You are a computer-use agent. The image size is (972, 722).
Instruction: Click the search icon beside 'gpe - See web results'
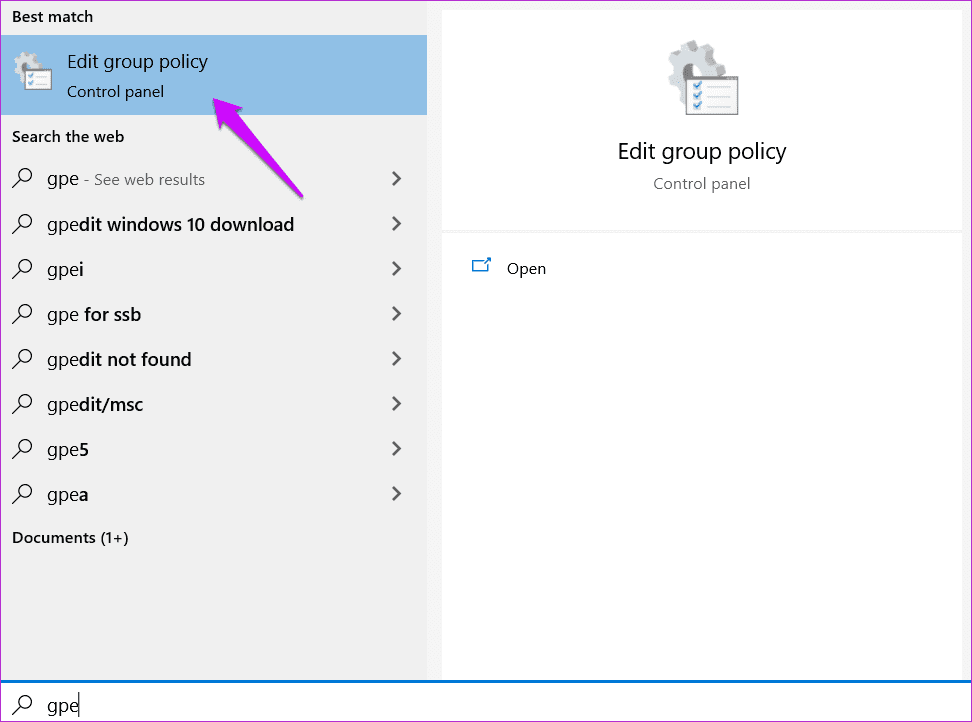click(x=22, y=178)
